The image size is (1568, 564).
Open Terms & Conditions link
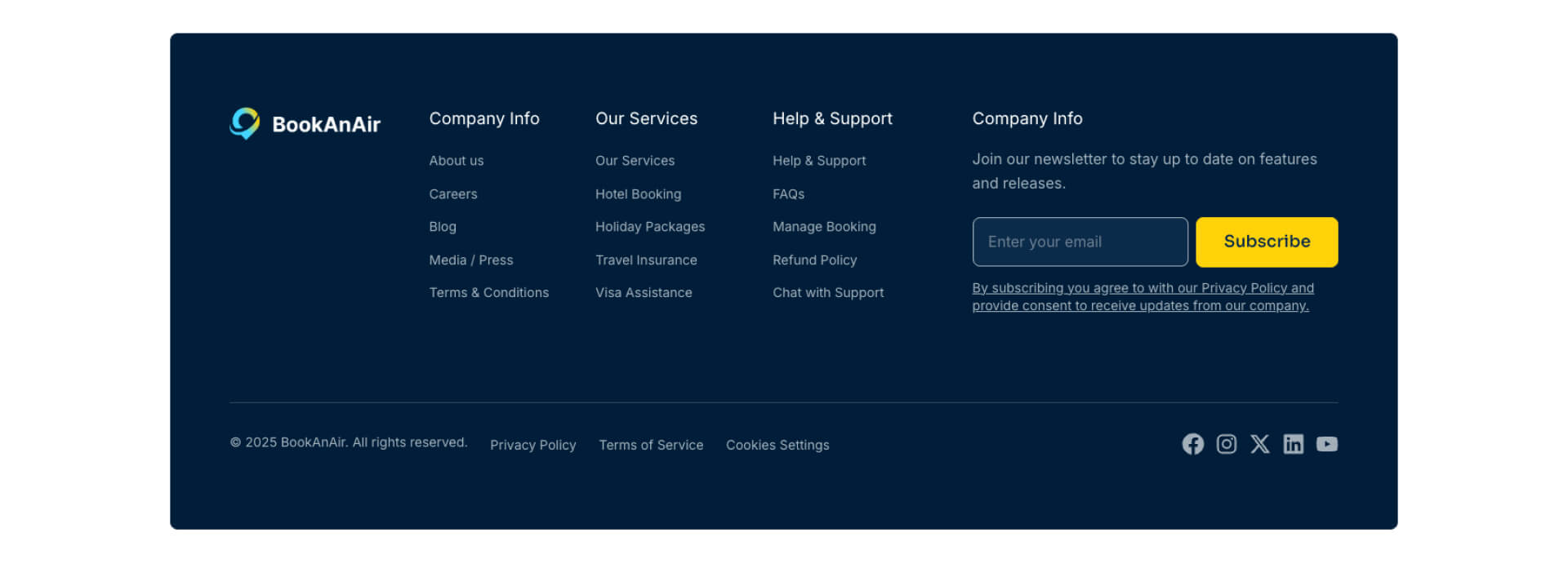(489, 293)
